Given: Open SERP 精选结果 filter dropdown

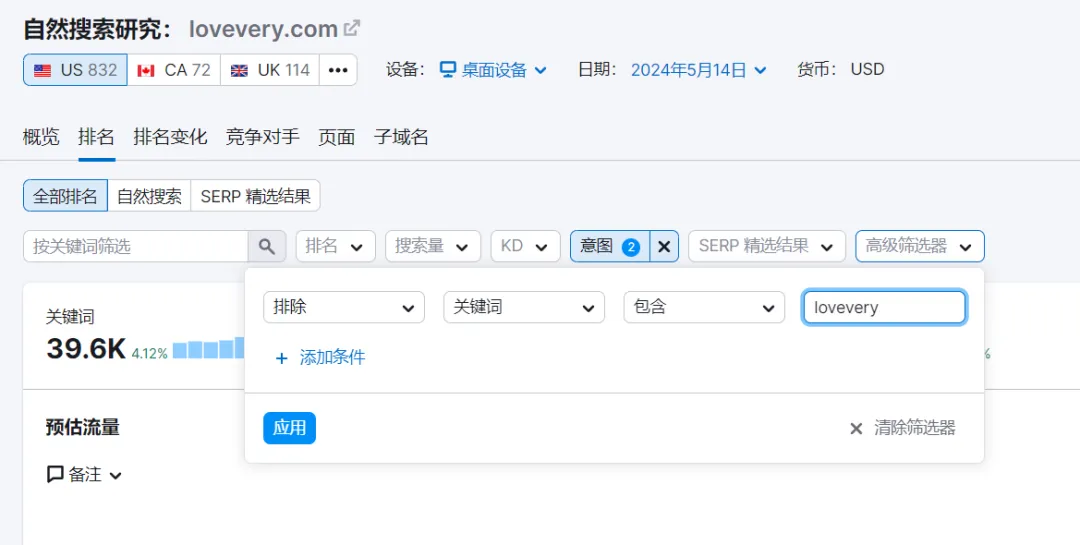Looking at the screenshot, I should pyautogui.click(x=767, y=246).
